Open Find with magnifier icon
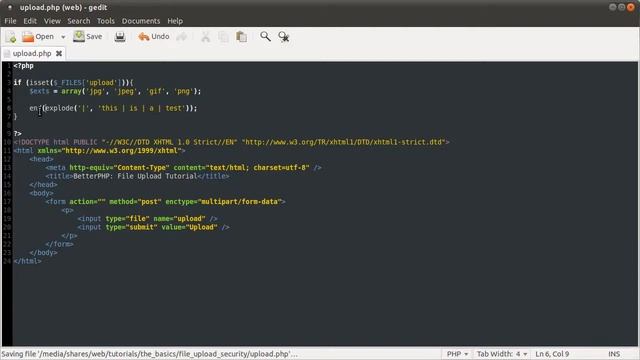Image resolution: width=640 pixels, height=360 pixels. (265, 37)
